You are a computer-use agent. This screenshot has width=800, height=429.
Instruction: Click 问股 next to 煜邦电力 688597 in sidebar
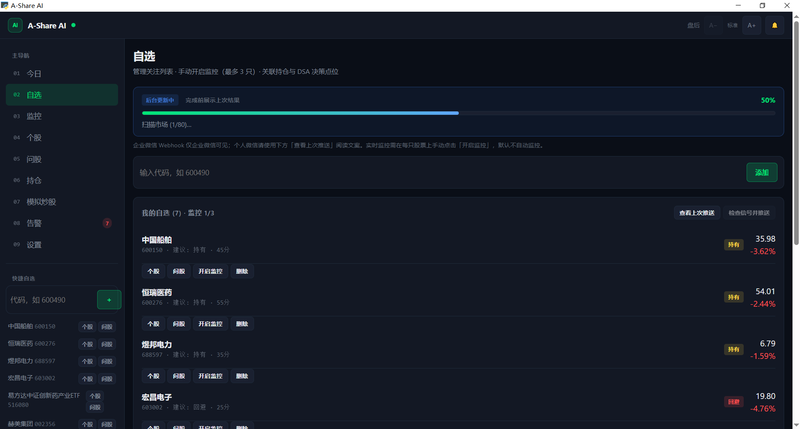tap(107, 362)
